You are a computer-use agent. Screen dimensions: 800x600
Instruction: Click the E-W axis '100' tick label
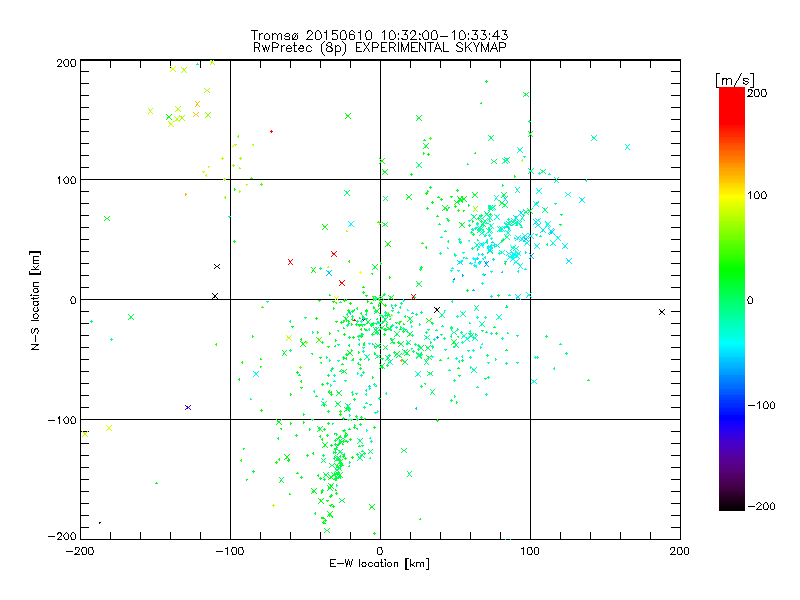[530, 551]
